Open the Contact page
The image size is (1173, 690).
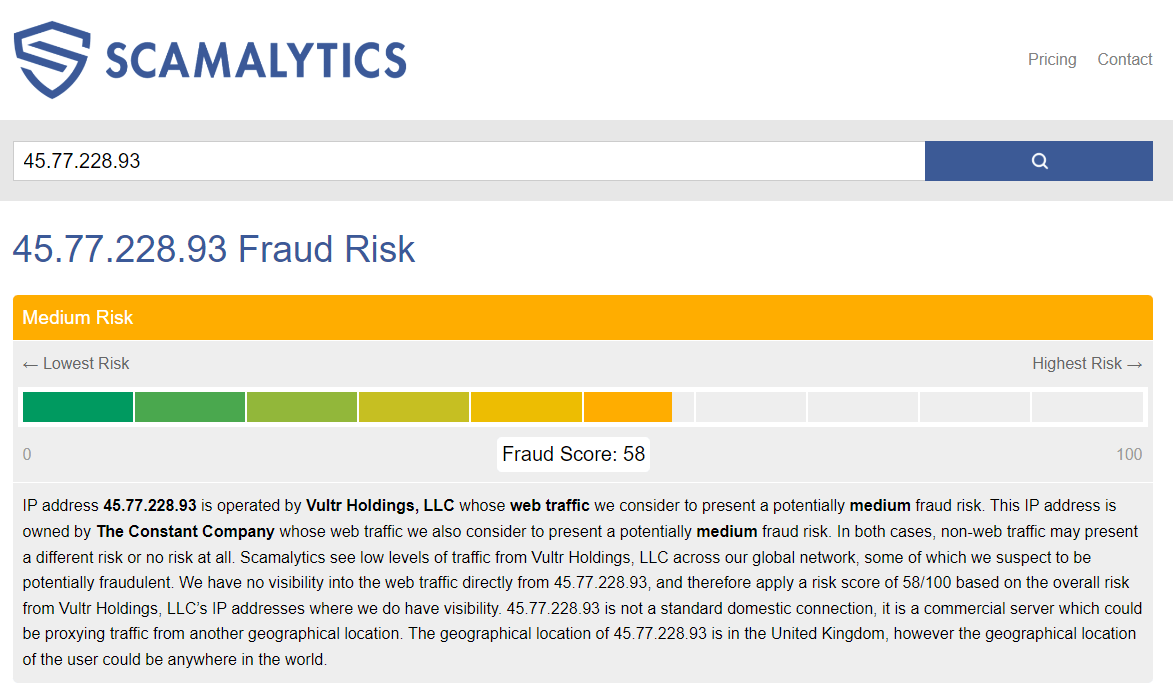[x=1124, y=59]
